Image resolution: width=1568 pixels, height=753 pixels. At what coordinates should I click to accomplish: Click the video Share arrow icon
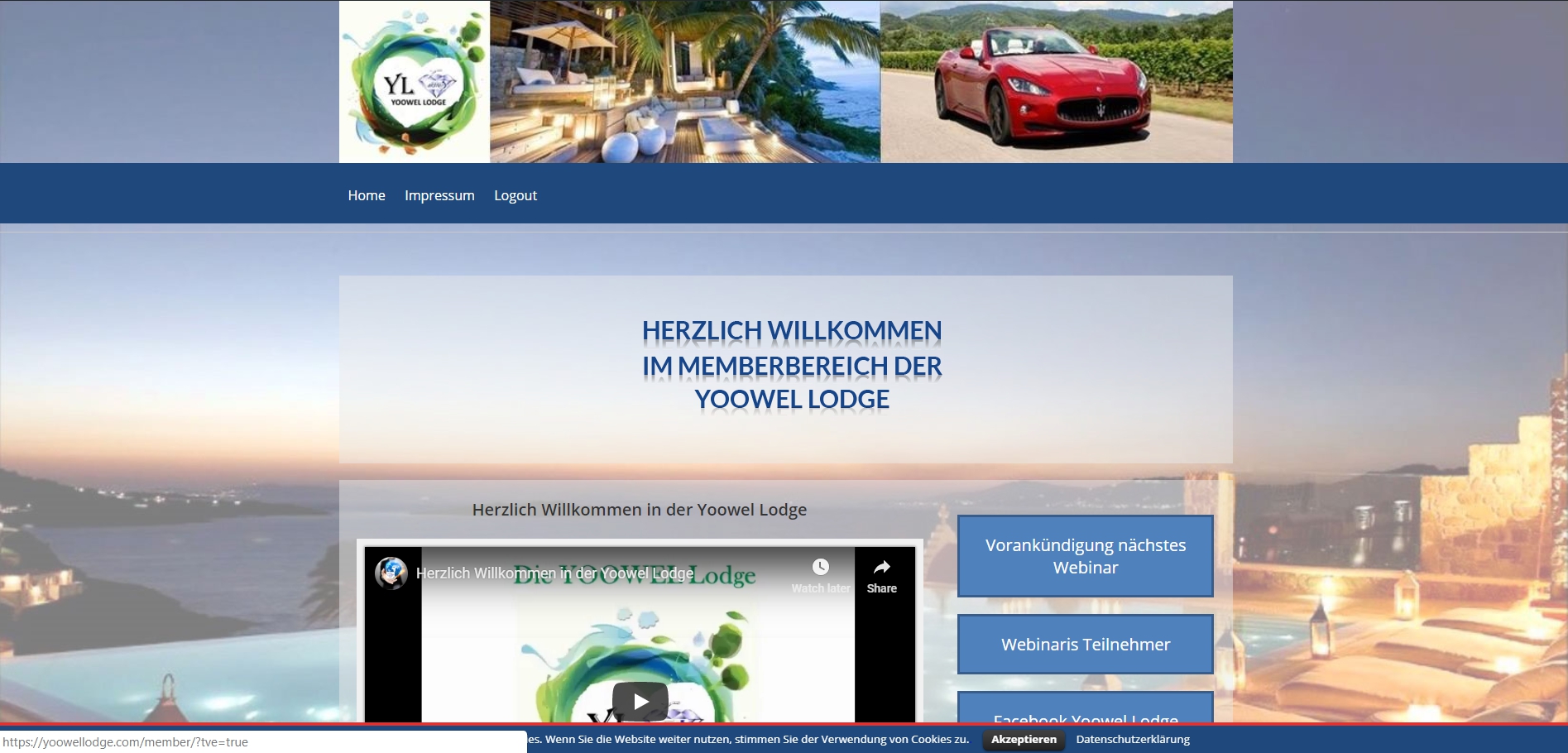(882, 568)
